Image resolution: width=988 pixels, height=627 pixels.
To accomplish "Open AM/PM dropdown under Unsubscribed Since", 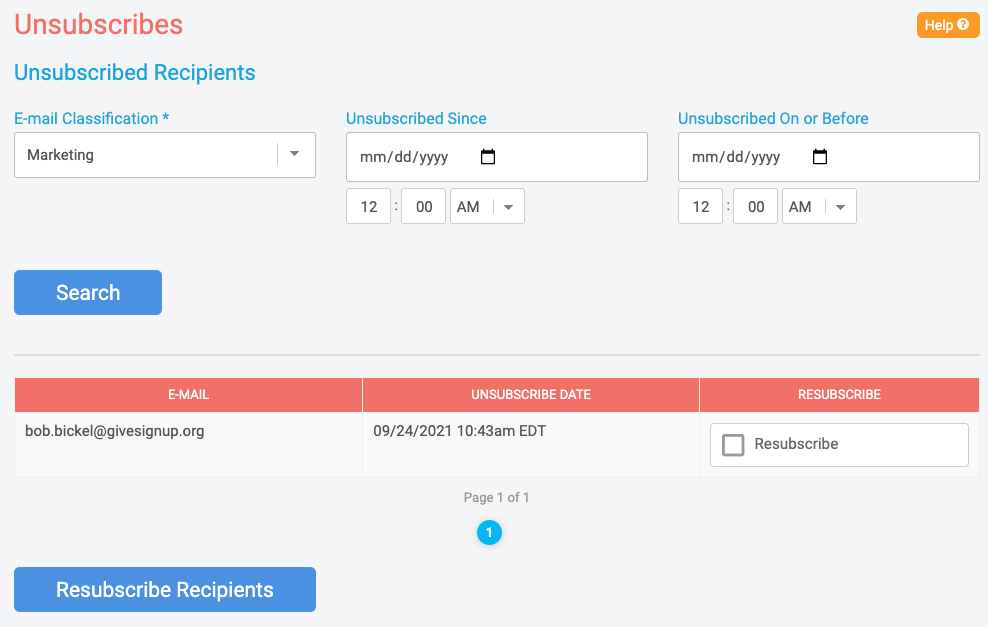I will point(487,206).
